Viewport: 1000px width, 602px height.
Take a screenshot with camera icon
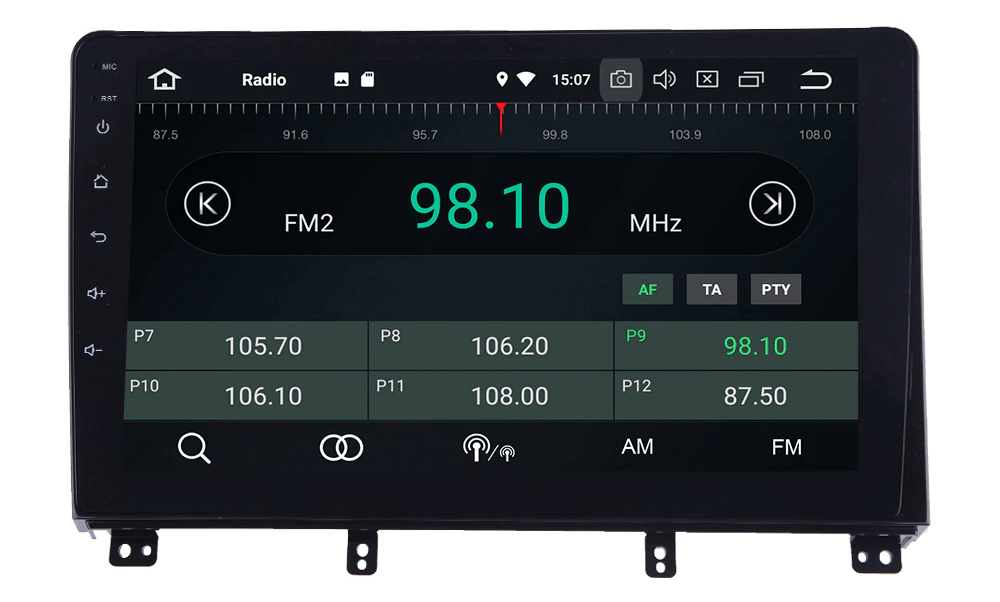tap(621, 79)
